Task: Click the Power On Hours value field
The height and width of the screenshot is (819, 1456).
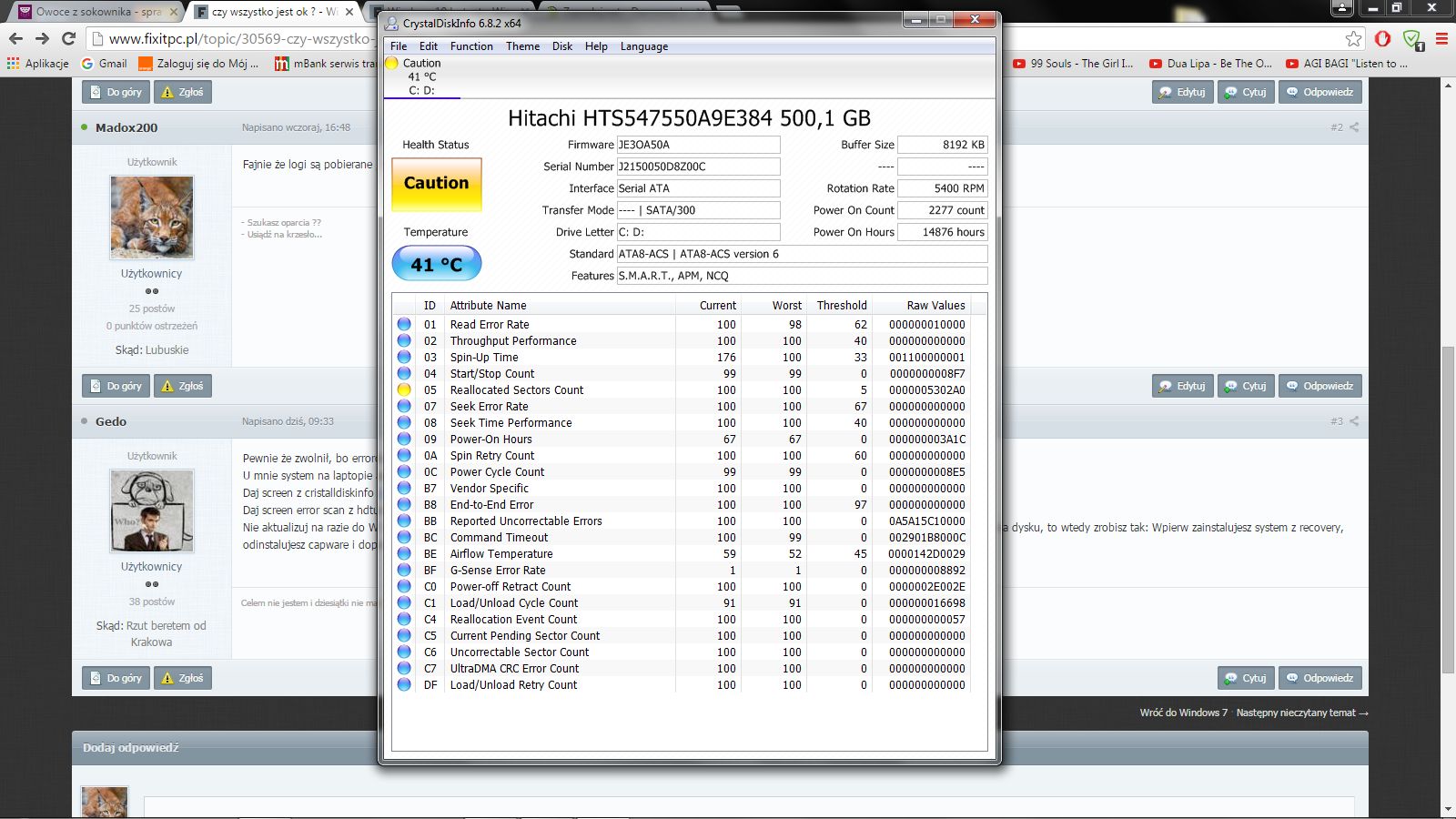Action: tap(942, 232)
